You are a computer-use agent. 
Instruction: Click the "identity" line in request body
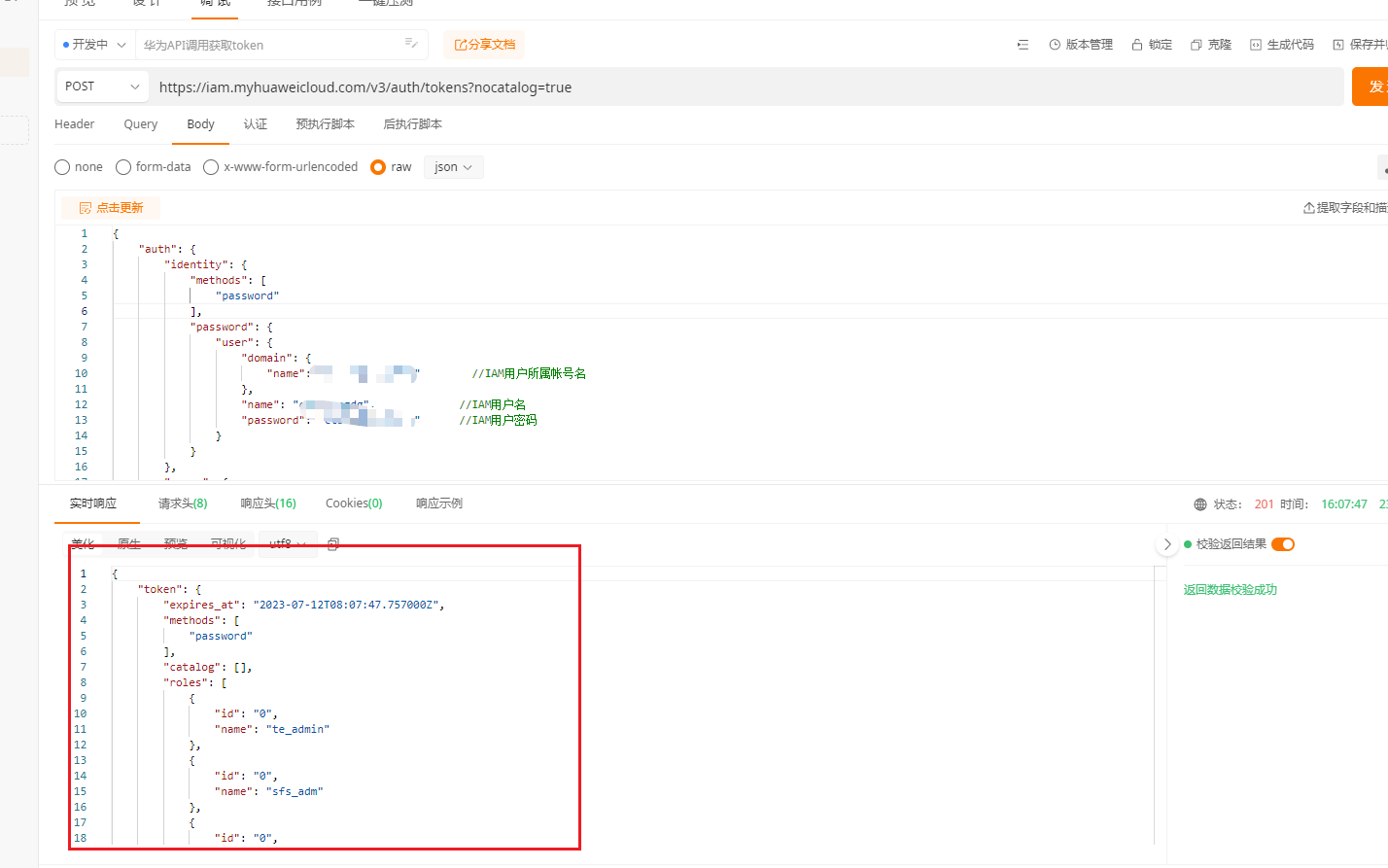pos(206,264)
